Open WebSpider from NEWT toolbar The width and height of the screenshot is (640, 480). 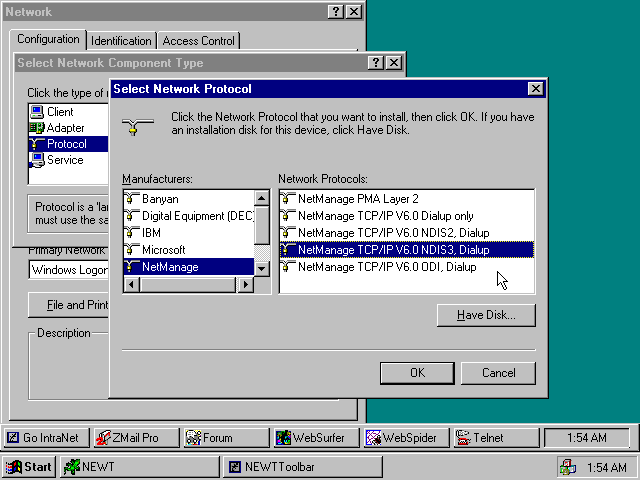pos(407,438)
